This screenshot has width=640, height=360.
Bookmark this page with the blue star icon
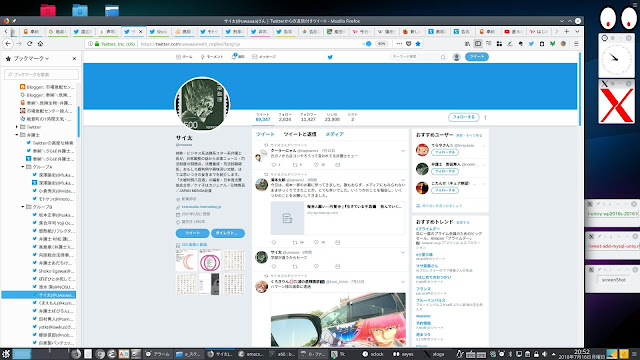[418, 44]
